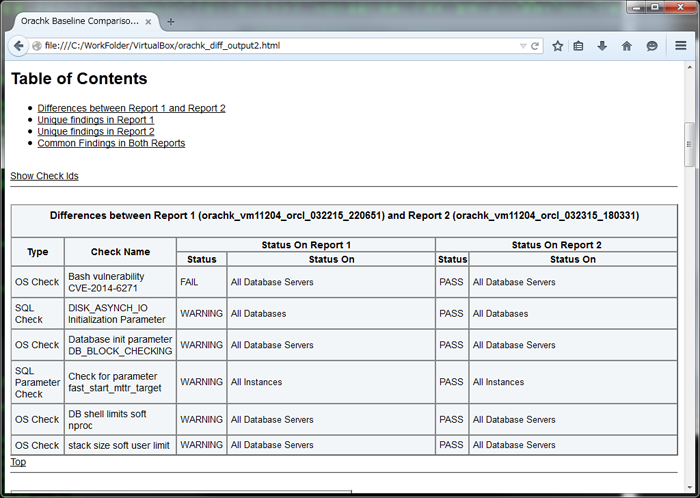
Task: Click the SQL Parameter Check type cell
Action: [38, 382]
